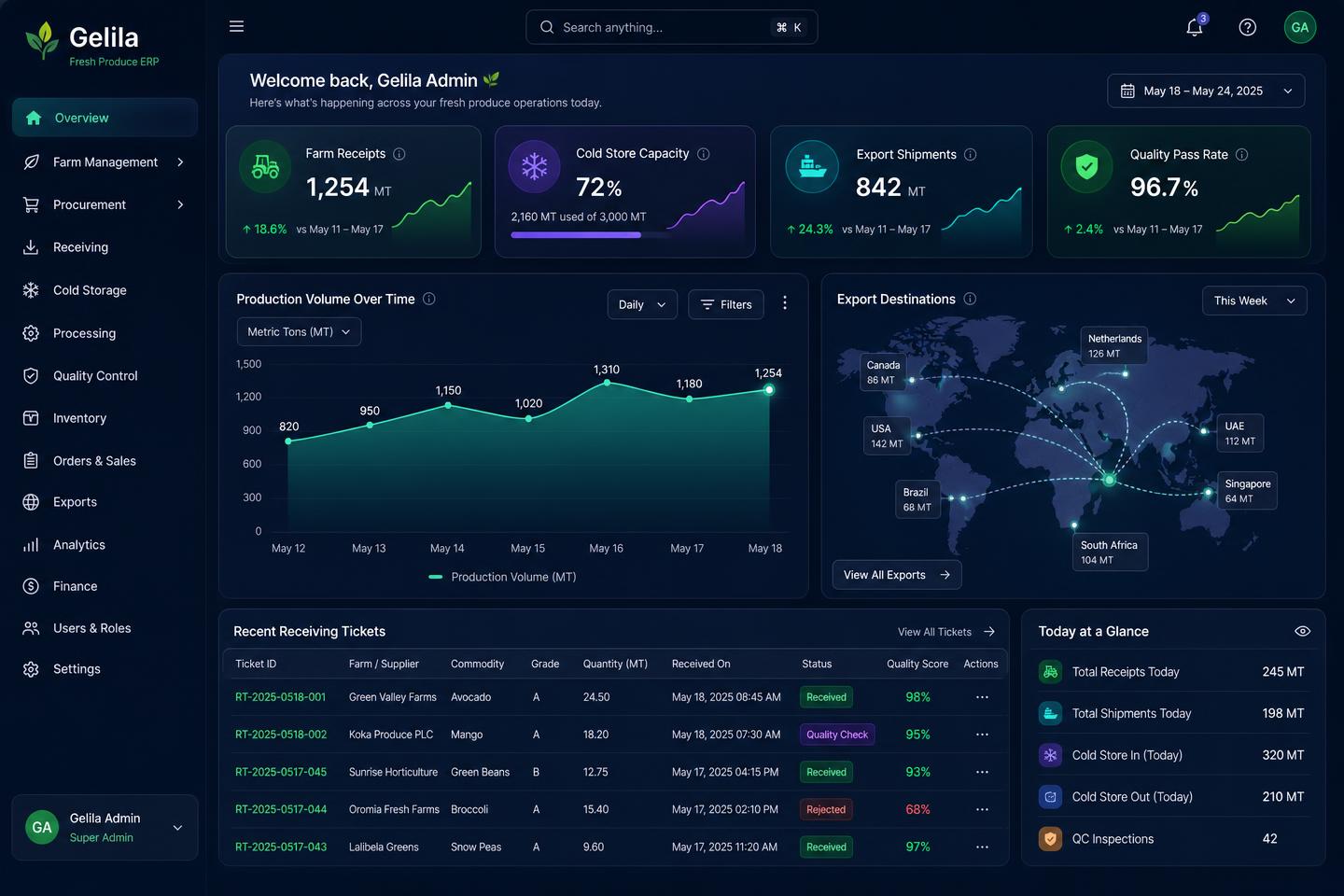Open the Metric Tons (MT) unit dropdown

point(299,331)
